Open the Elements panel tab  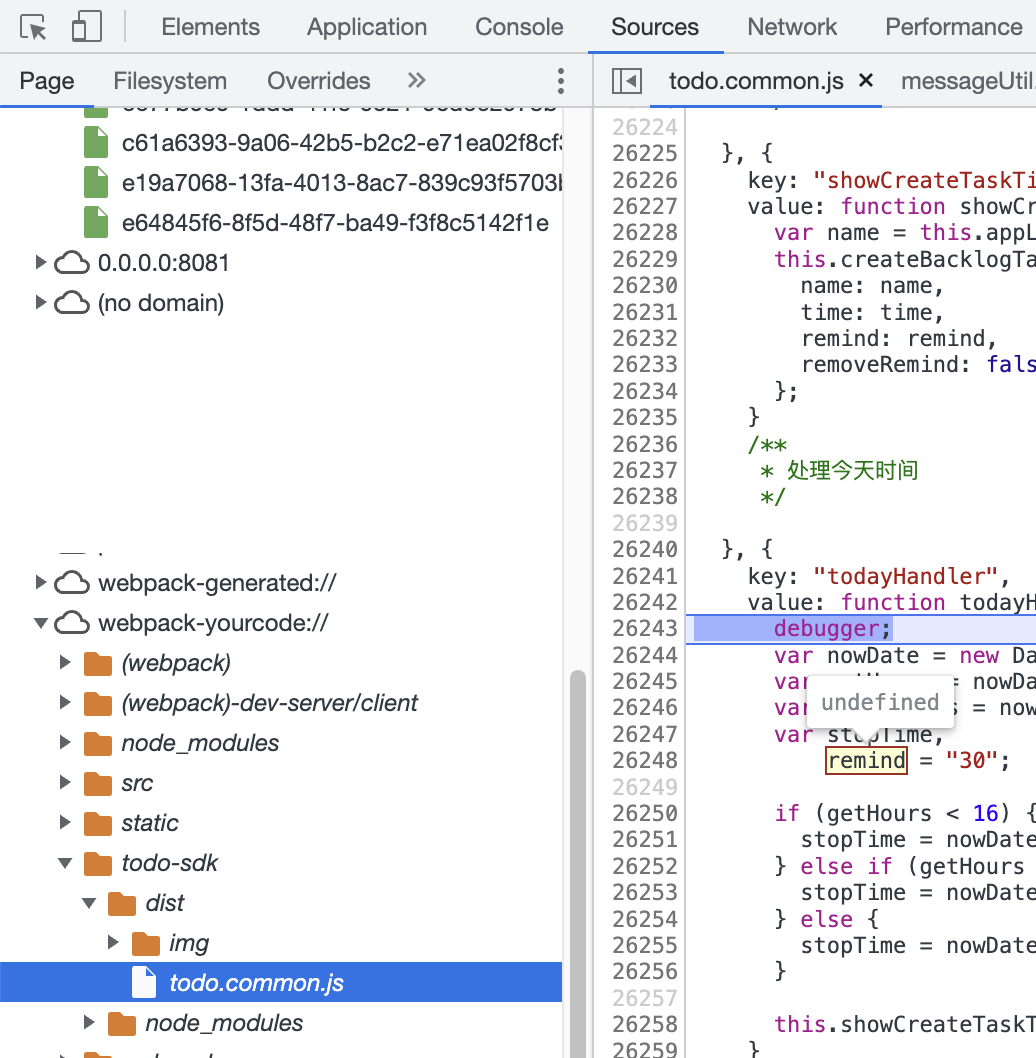pyautogui.click(x=210, y=27)
